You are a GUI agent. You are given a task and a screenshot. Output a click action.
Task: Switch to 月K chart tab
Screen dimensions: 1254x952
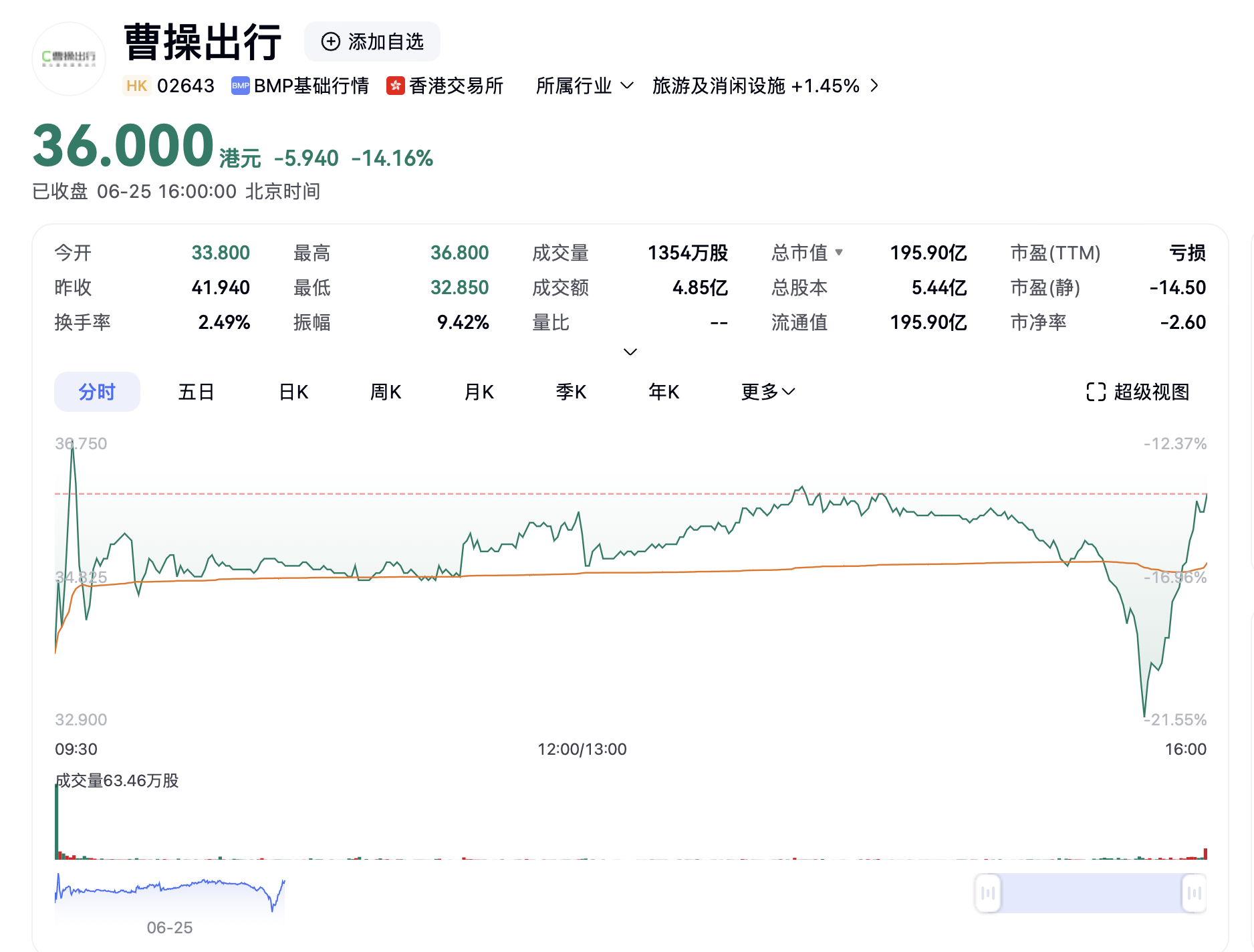479,392
